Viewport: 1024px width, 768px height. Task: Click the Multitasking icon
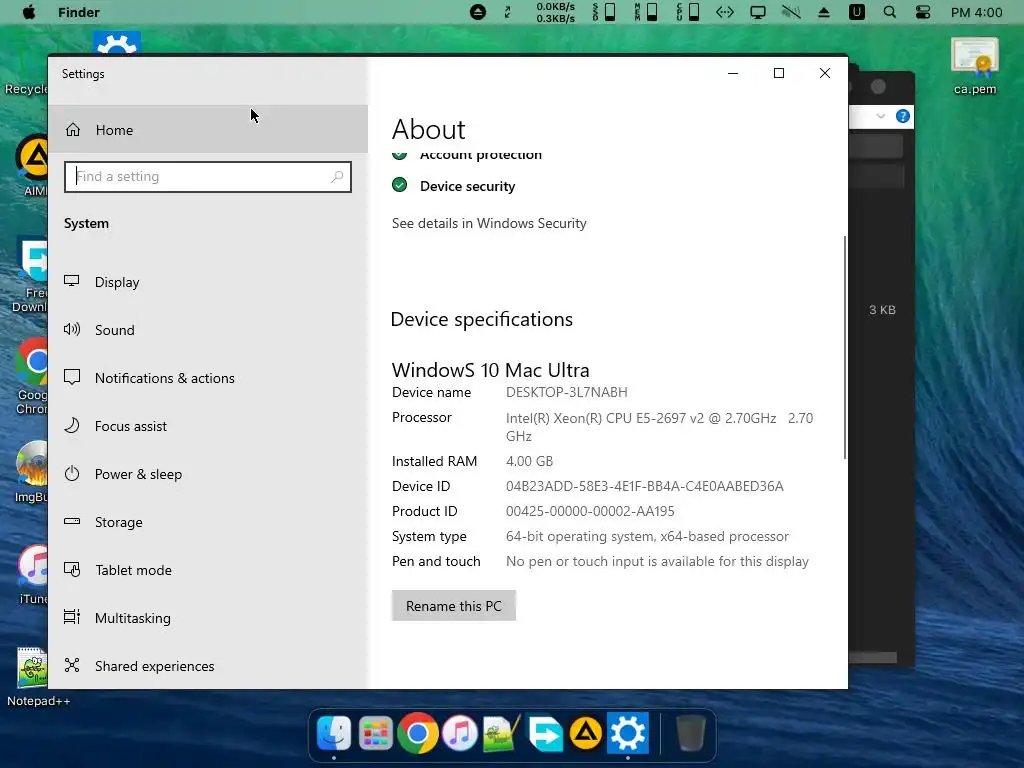click(x=72, y=616)
